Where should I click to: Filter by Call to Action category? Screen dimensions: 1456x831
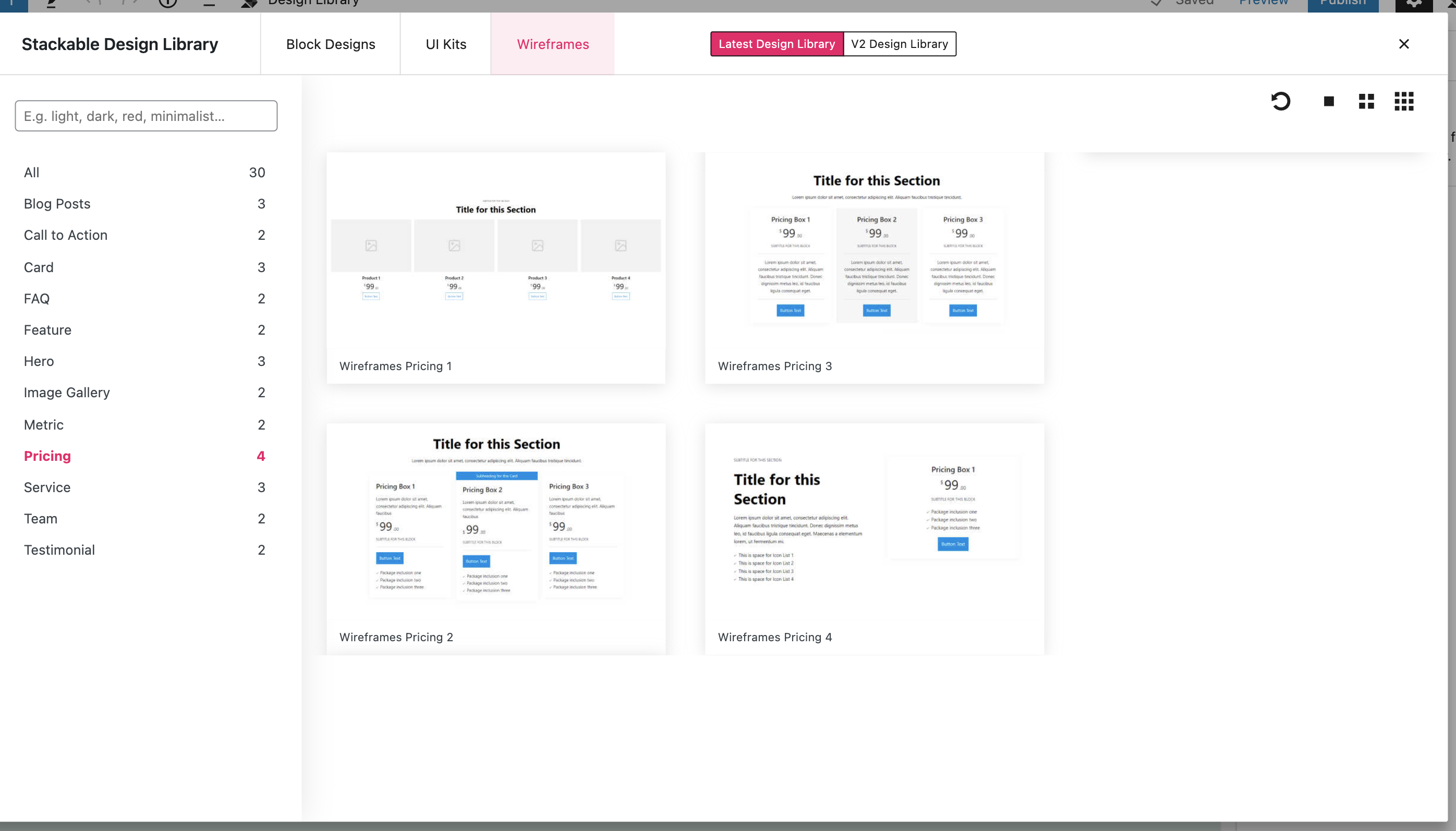click(66, 235)
